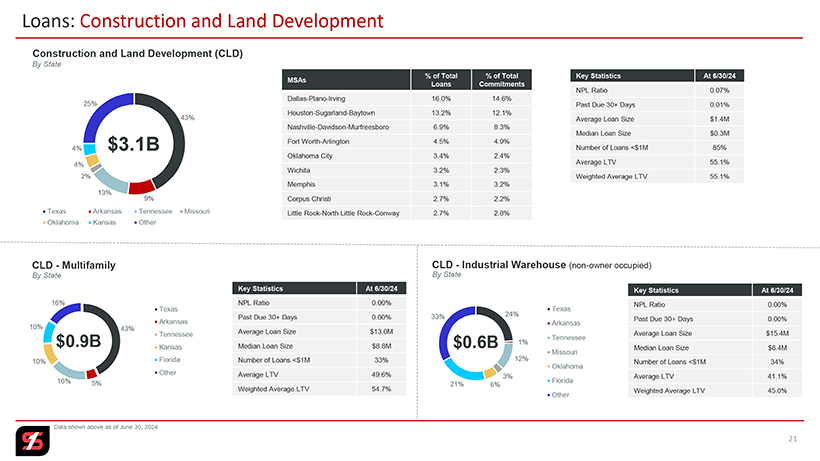Viewport: 820px width, 461px height.
Task: Click the $3.1B donut chart center
Action: (x=133, y=144)
